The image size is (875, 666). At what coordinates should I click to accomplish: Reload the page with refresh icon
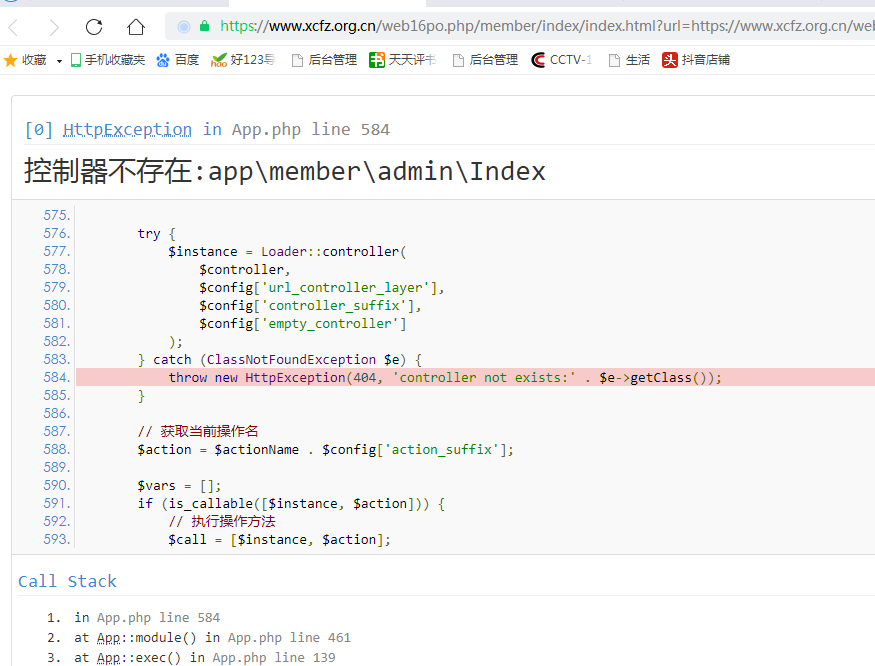(94, 27)
